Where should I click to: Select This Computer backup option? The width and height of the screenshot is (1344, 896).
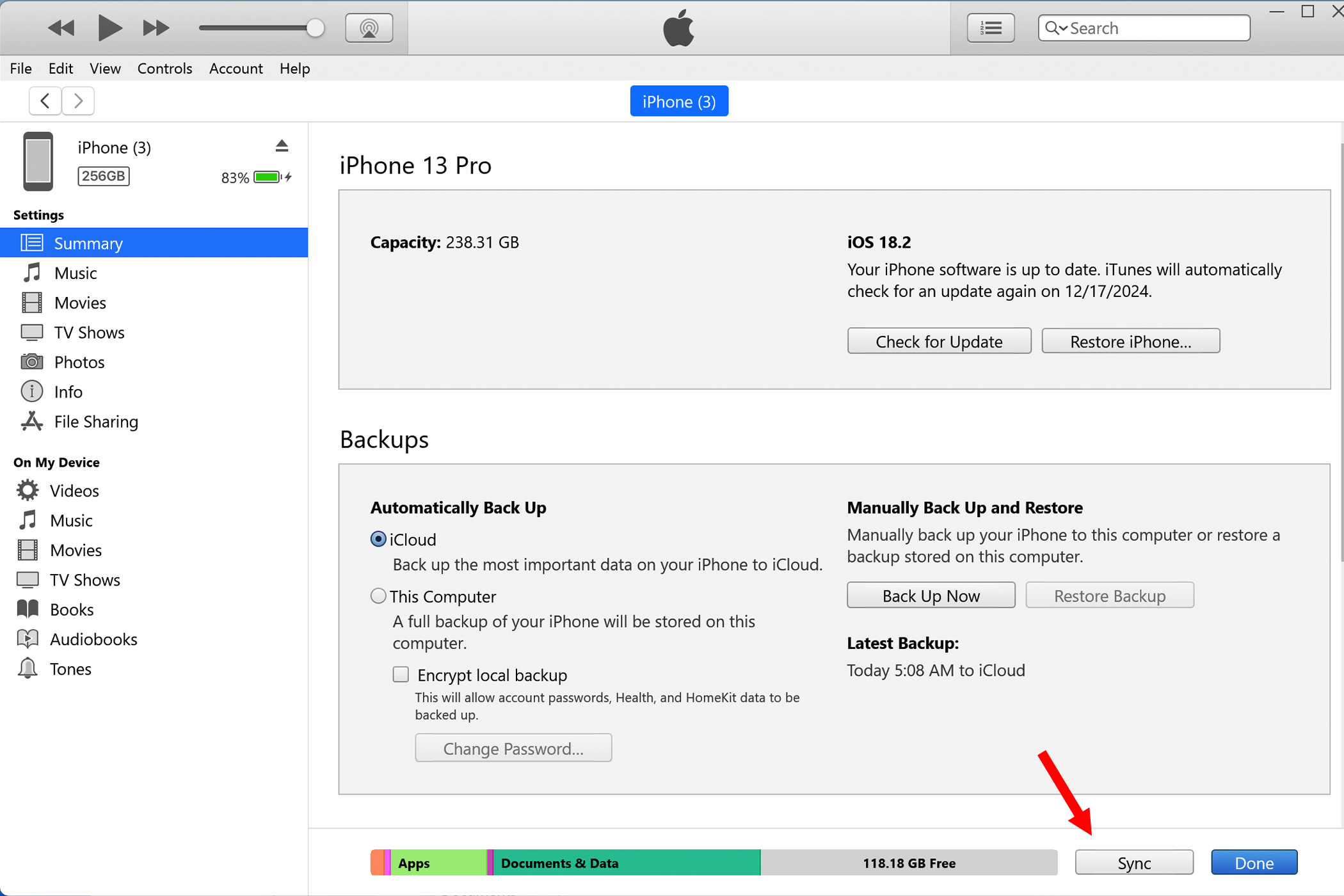pyautogui.click(x=378, y=596)
